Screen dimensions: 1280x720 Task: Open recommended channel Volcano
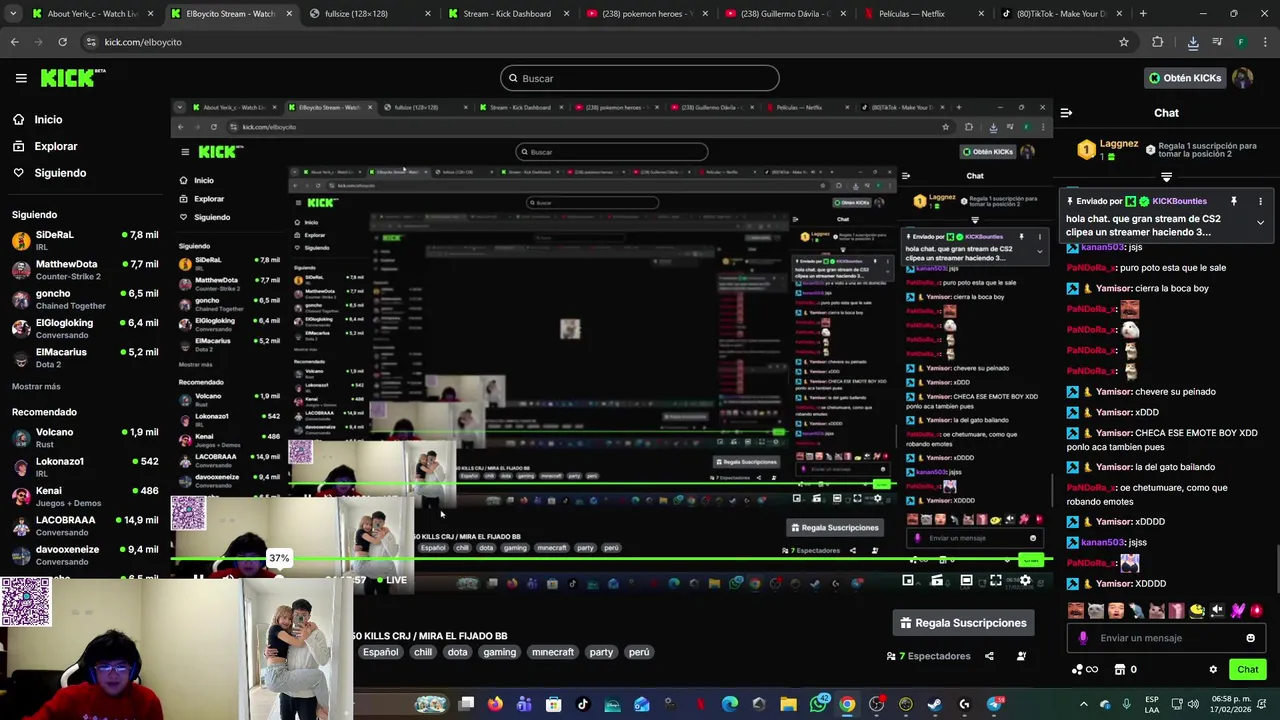(85, 437)
